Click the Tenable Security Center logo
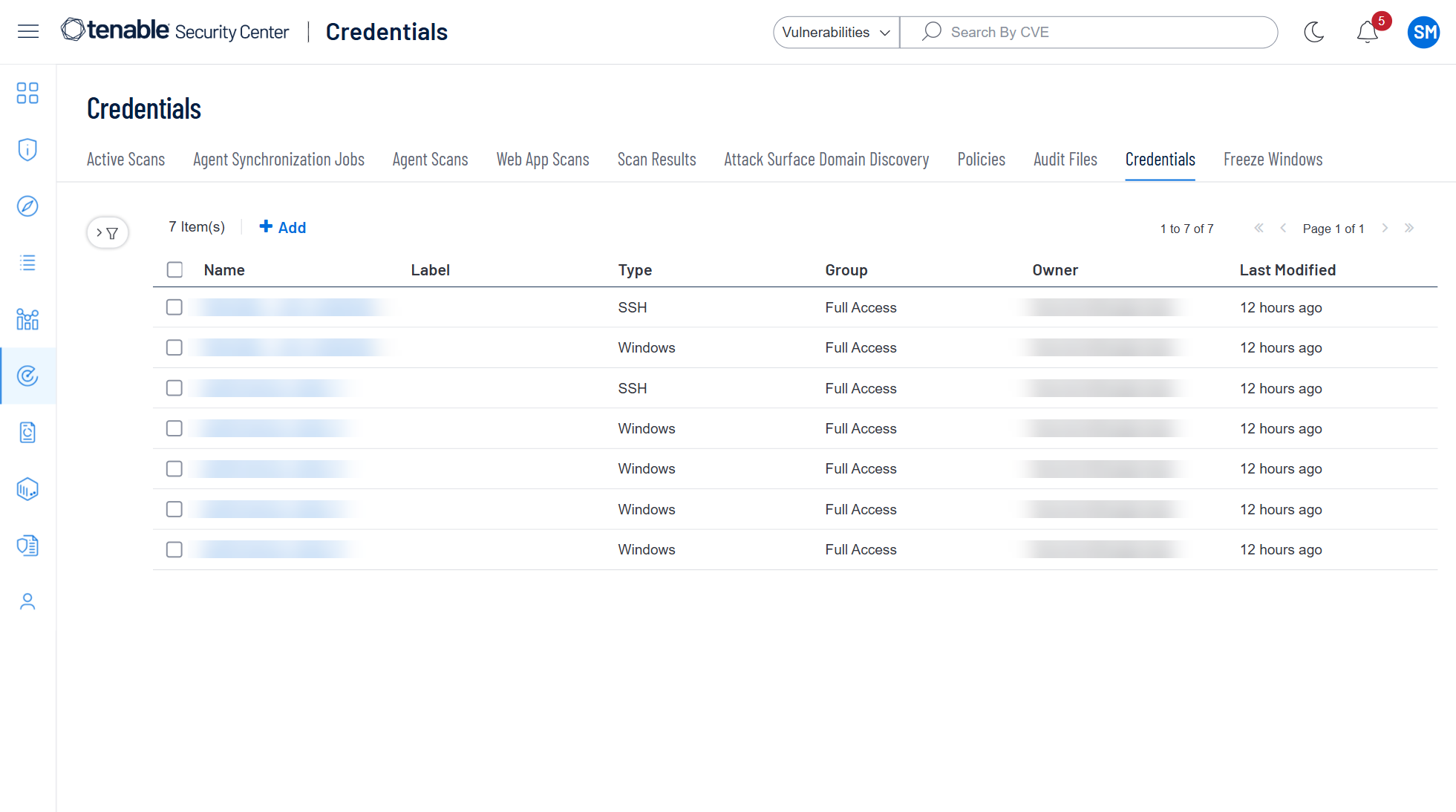This screenshot has height=812, width=1456. [175, 31]
